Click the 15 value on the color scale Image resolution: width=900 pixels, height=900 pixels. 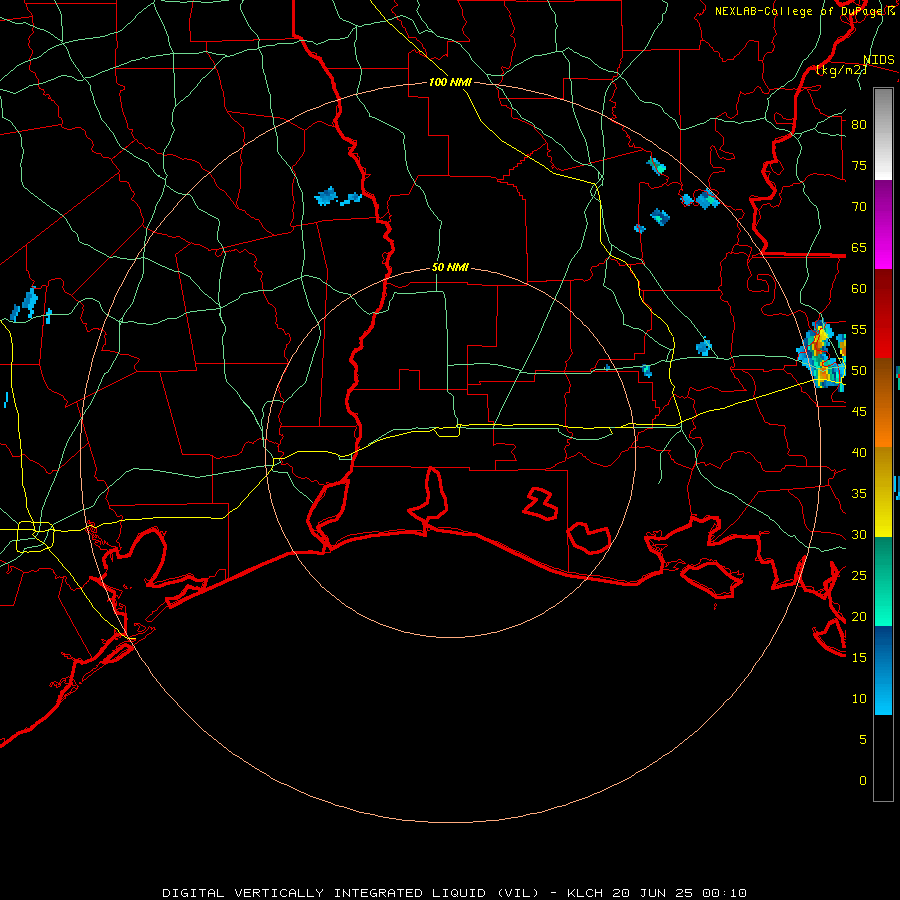(x=859, y=658)
